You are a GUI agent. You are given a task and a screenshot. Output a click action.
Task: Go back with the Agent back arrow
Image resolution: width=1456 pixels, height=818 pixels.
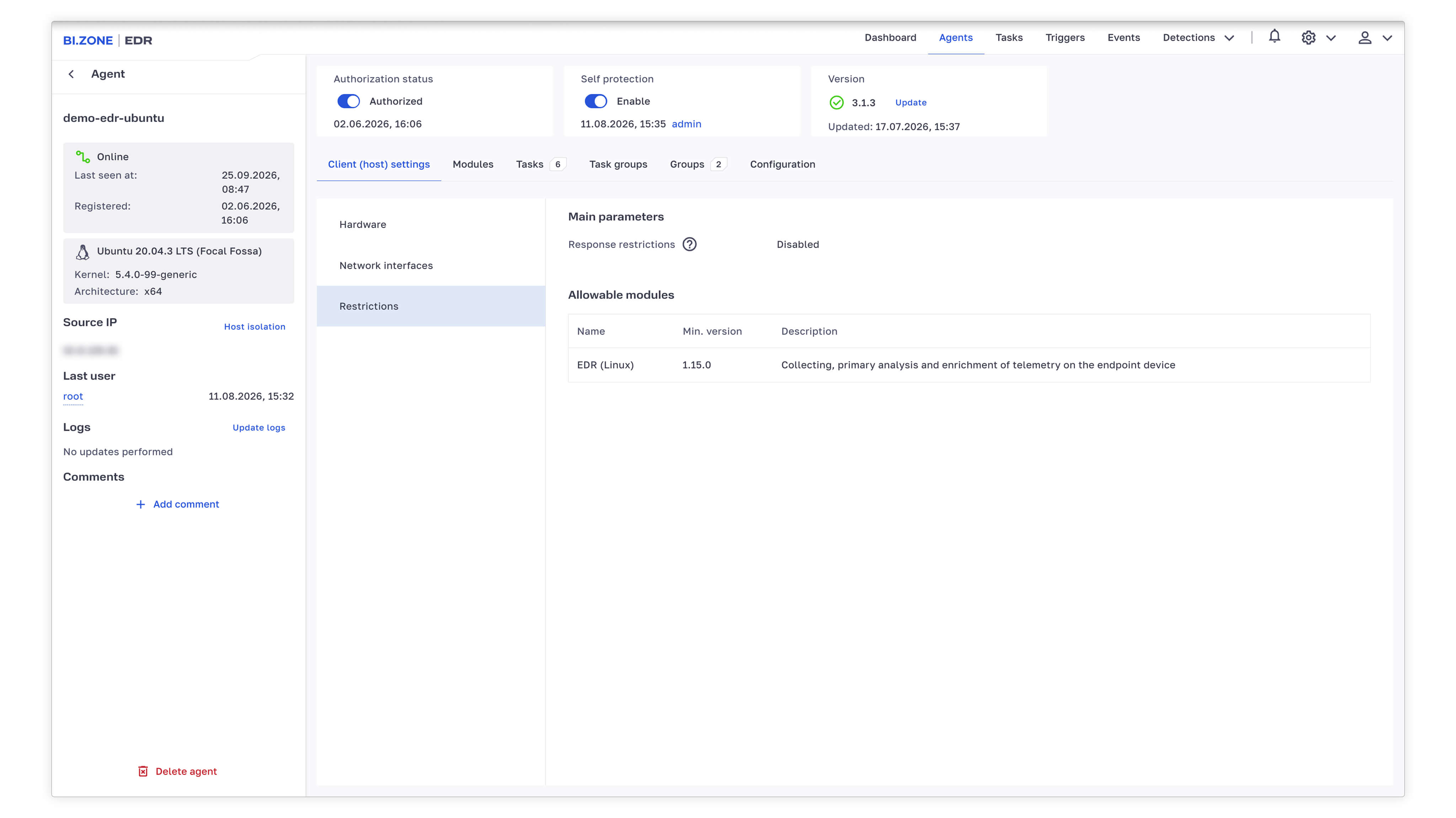coord(71,74)
